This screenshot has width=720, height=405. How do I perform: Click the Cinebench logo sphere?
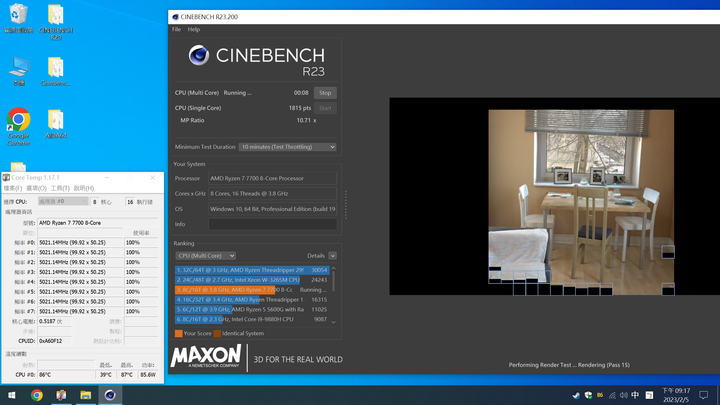point(199,55)
